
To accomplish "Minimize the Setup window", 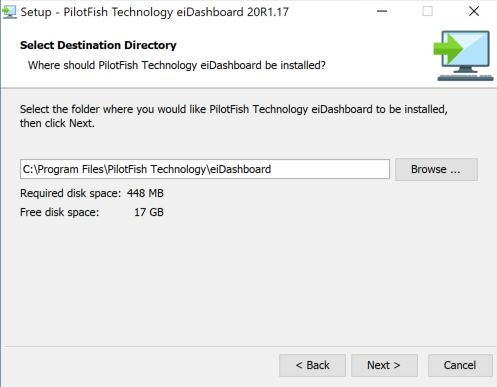I will coord(382,11).
